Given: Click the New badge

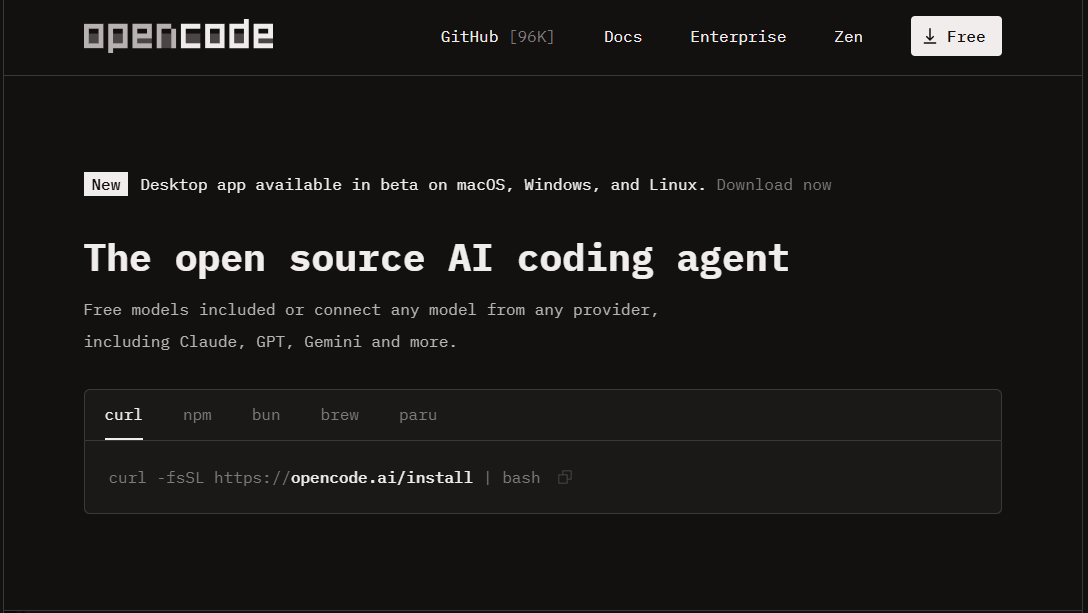Looking at the screenshot, I should 106,185.
